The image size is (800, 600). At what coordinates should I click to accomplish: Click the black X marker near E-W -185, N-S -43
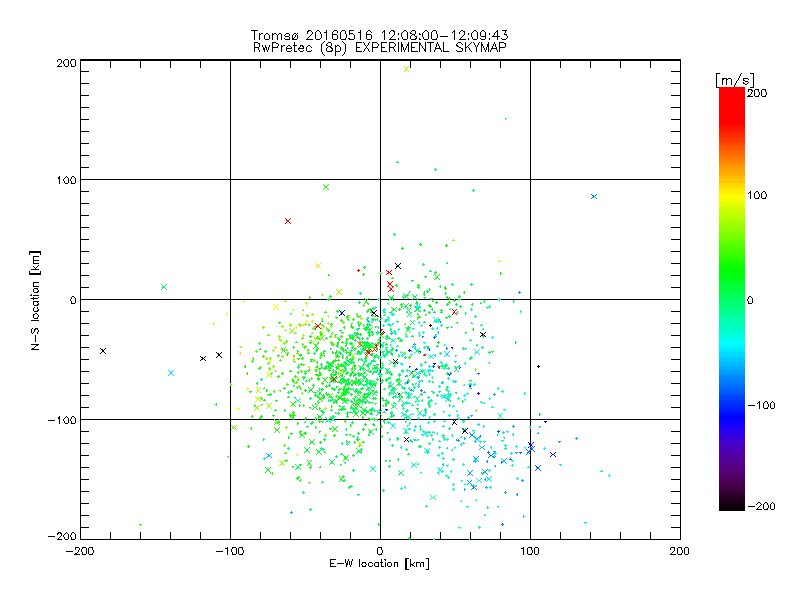point(103,351)
